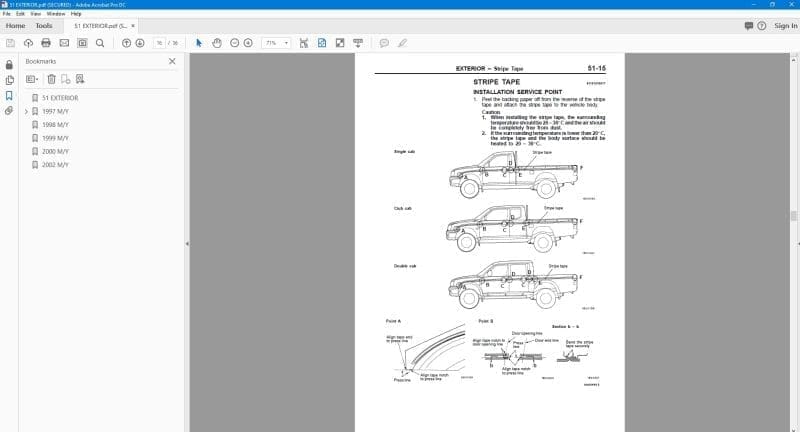The height and width of the screenshot is (432, 800).
Task: Open the zoom level dropdown
Action: [x=286, y=43]
